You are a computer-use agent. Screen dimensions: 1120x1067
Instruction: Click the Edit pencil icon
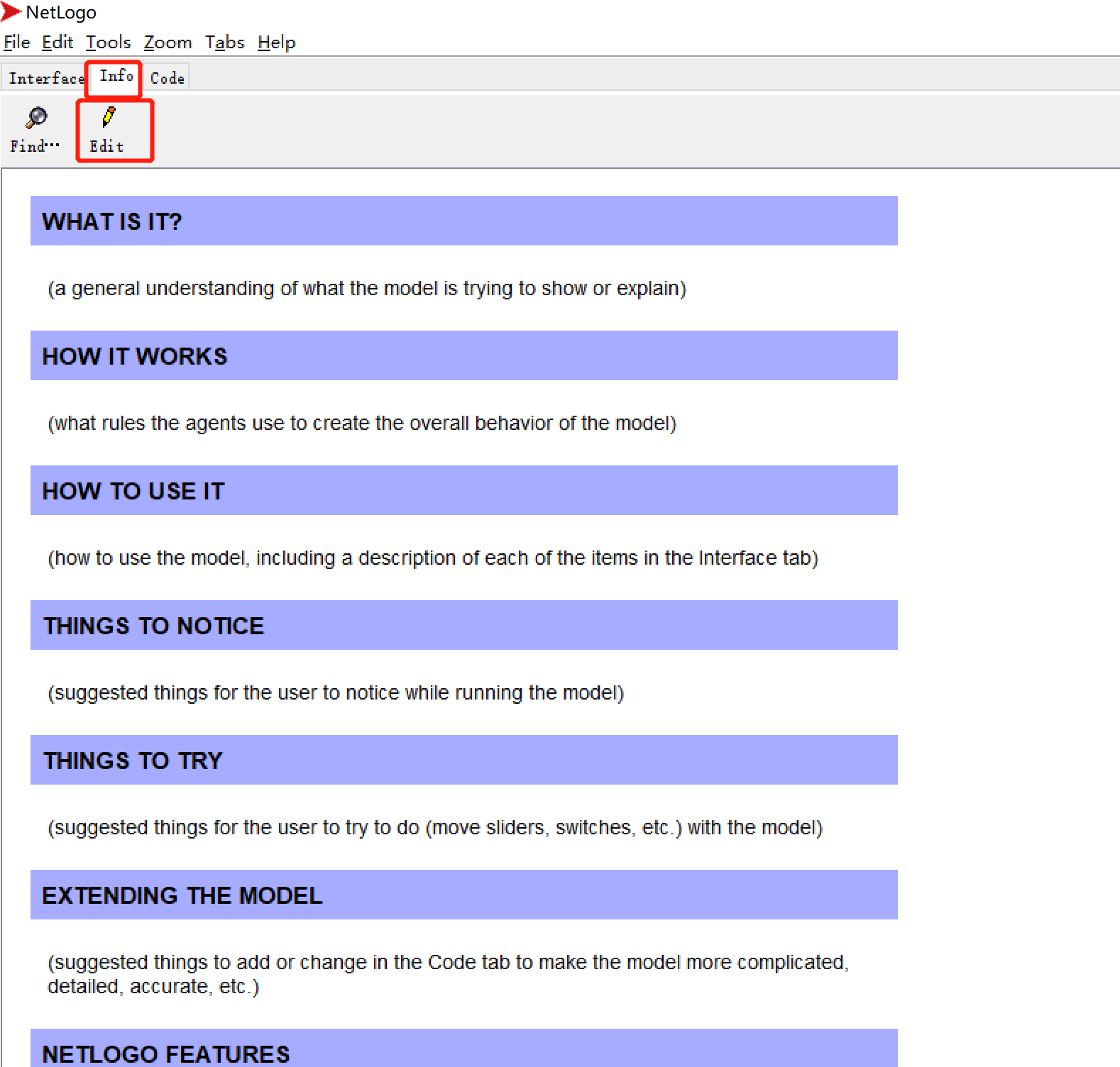pos(109,117)
